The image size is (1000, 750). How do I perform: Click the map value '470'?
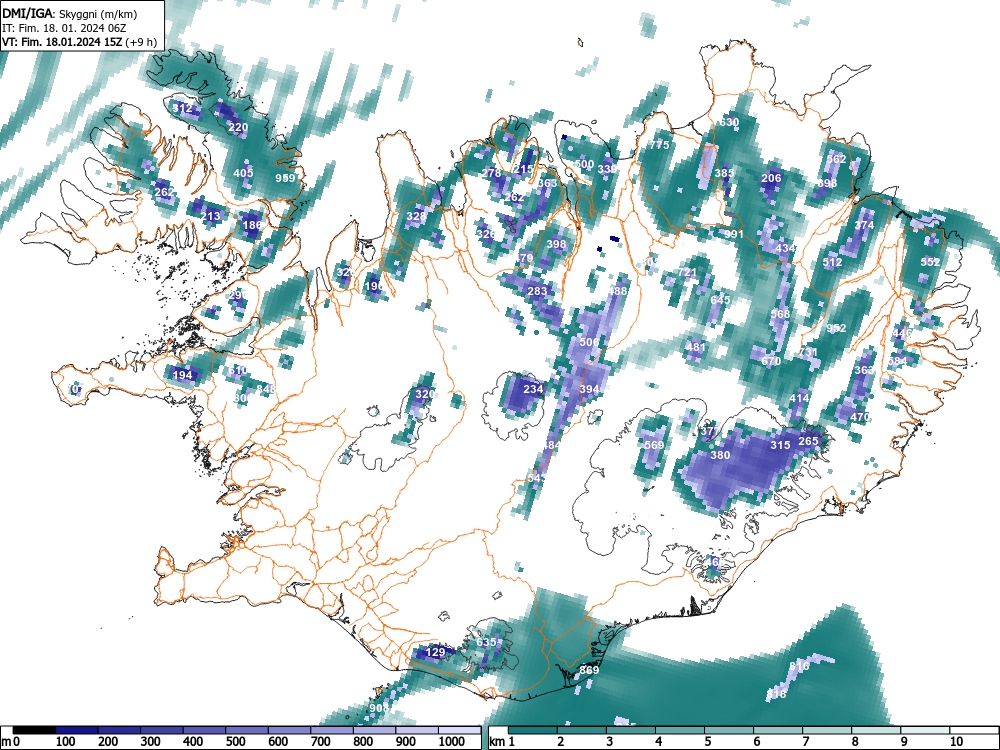[x=860, y=417]
